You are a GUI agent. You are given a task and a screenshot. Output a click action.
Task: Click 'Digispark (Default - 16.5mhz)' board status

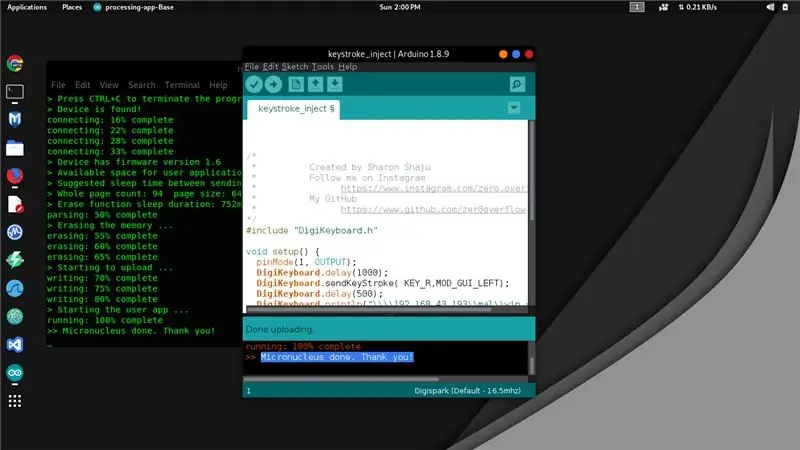point(467,391)
